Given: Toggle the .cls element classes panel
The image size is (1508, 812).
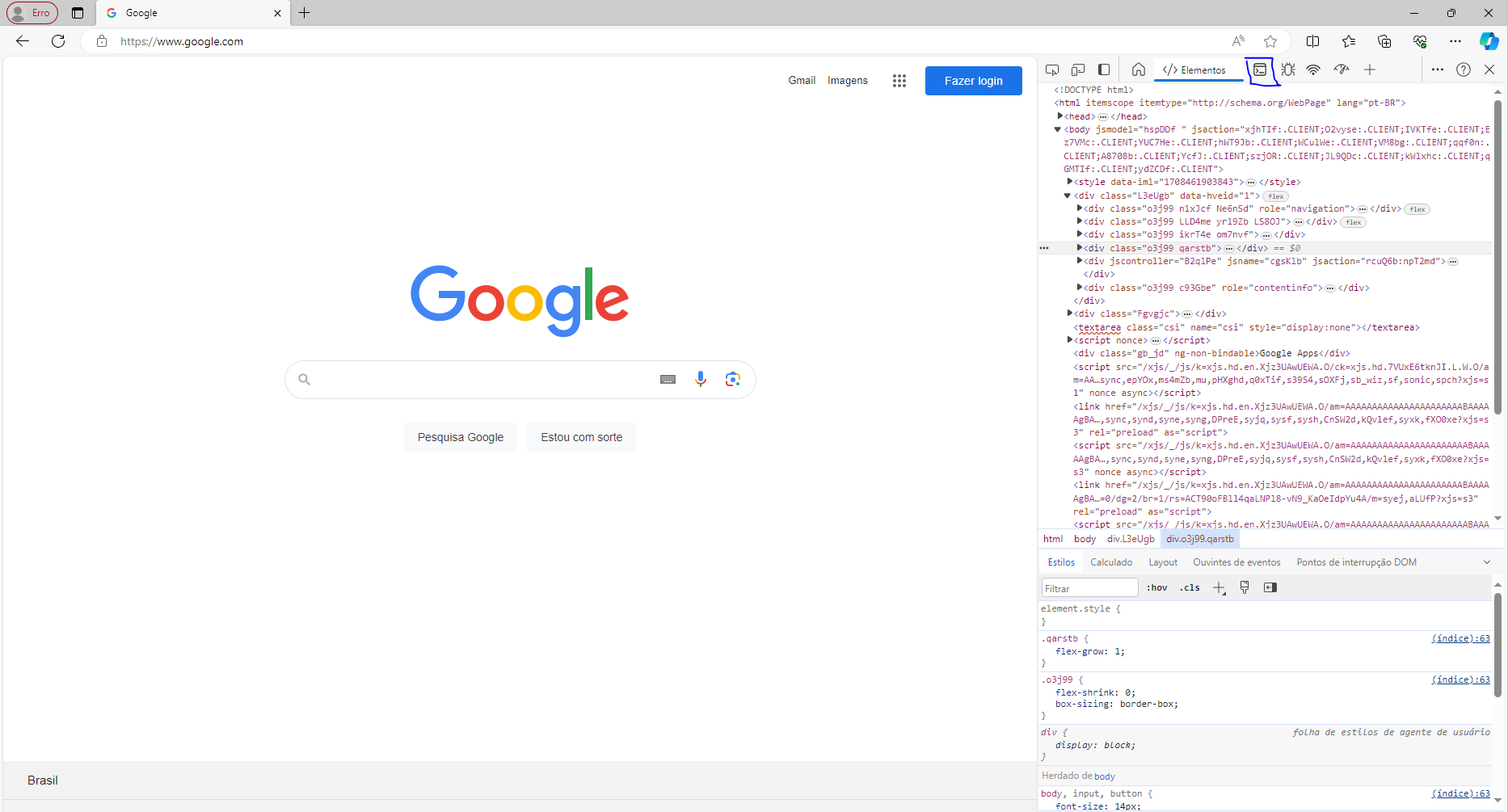Looking at the screenshot, I should [1190, 587].
